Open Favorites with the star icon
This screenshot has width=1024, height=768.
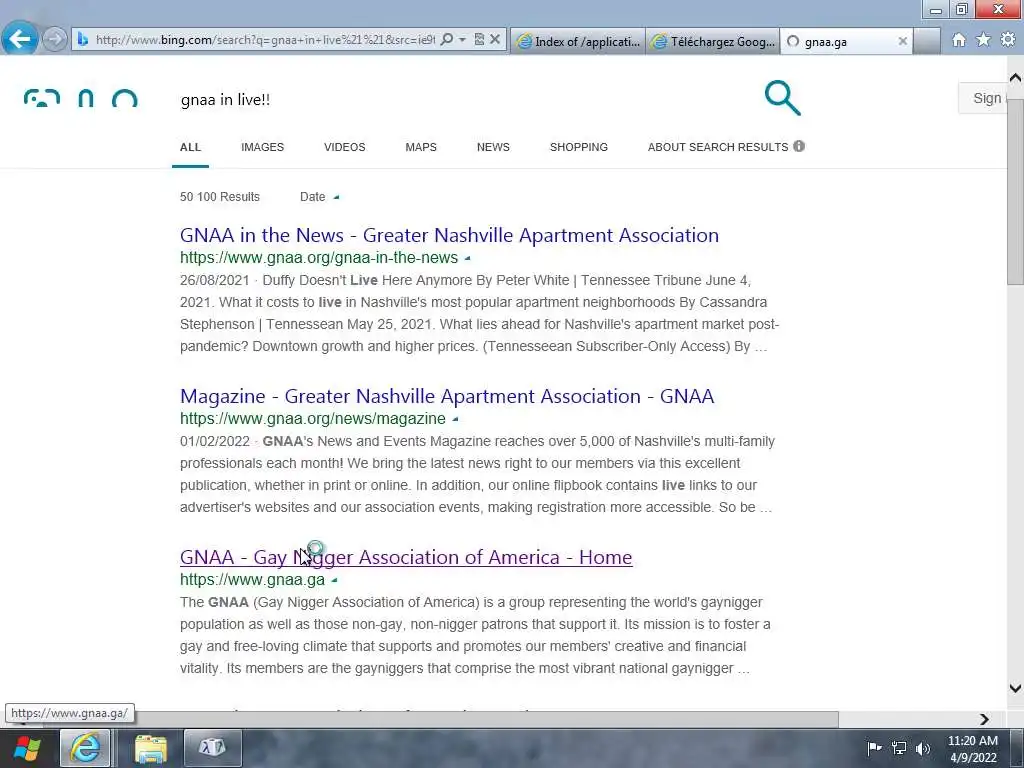pyautogui.click(x=984, y=40)
